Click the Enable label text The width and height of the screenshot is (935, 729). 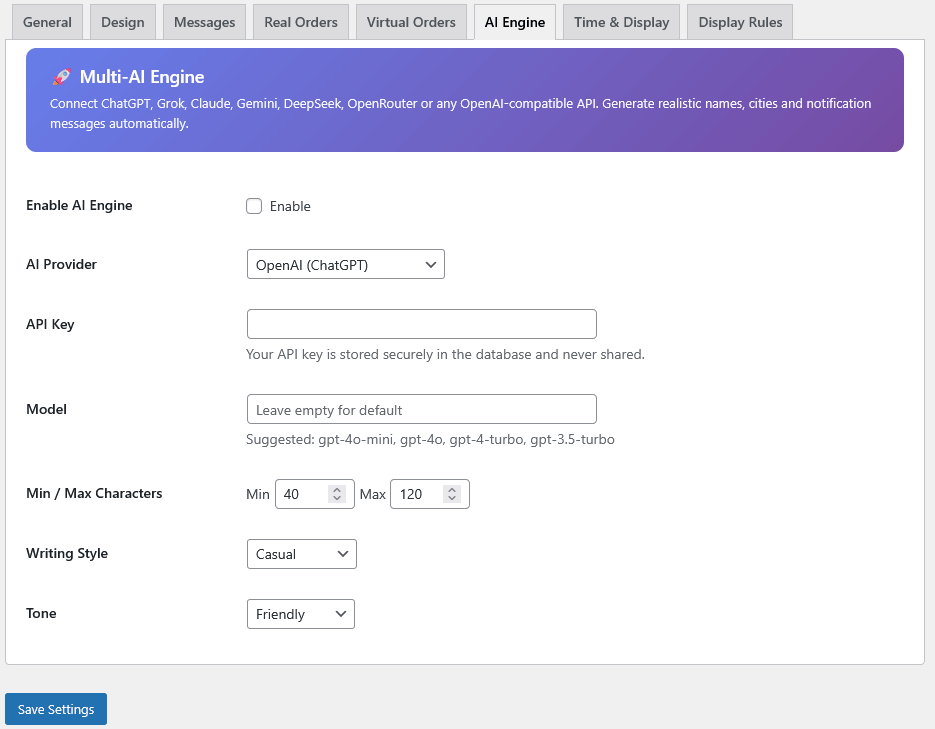(x=290, y=206)
